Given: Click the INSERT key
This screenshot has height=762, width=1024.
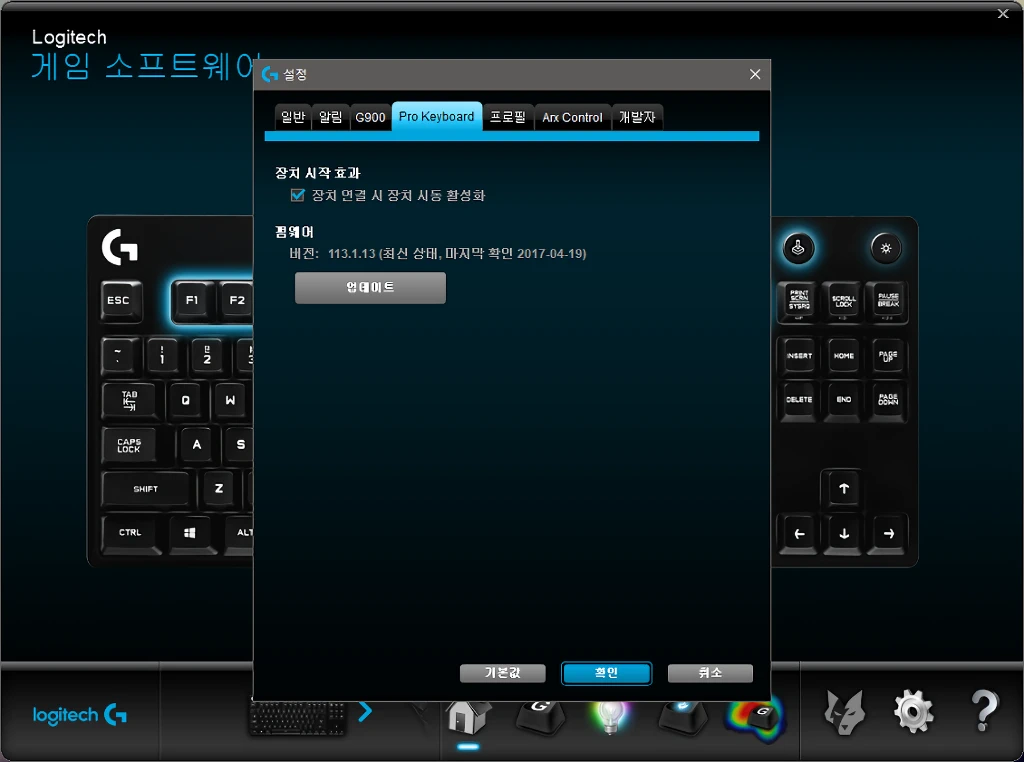Looking at the screenshot, I should point(799,356).
